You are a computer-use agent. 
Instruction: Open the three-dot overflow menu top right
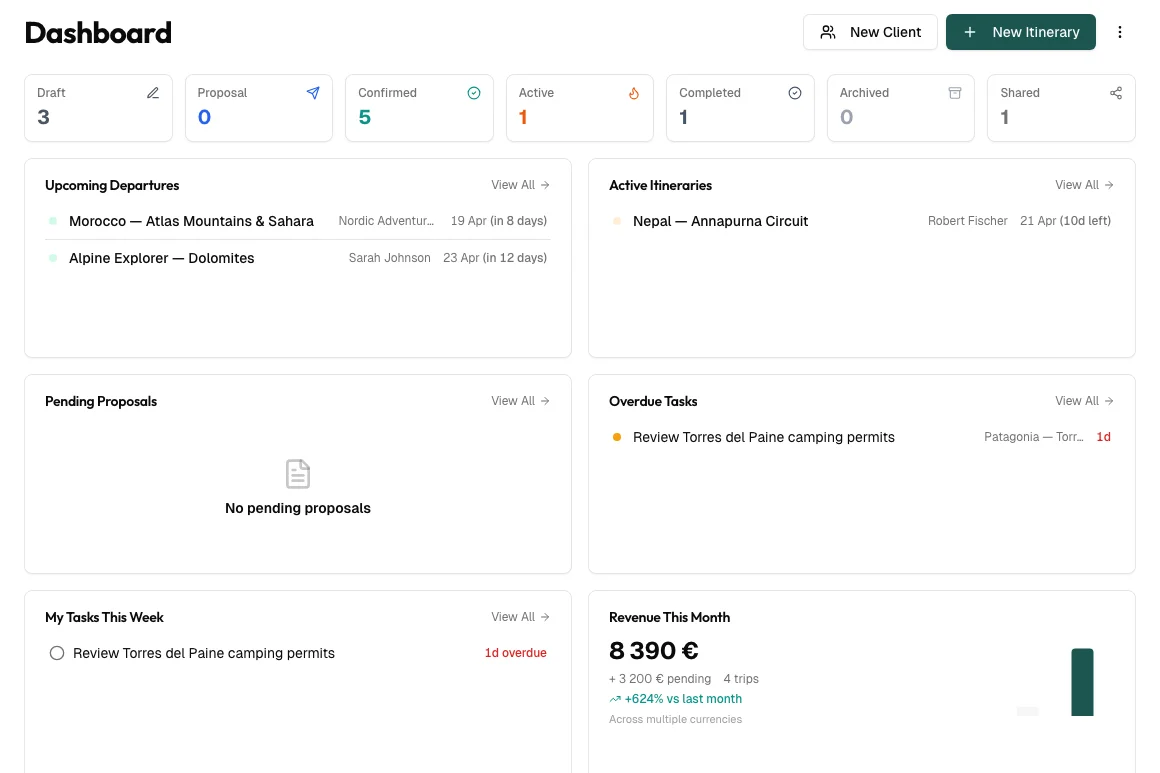pyautogui.click(x=1120, y=31)
